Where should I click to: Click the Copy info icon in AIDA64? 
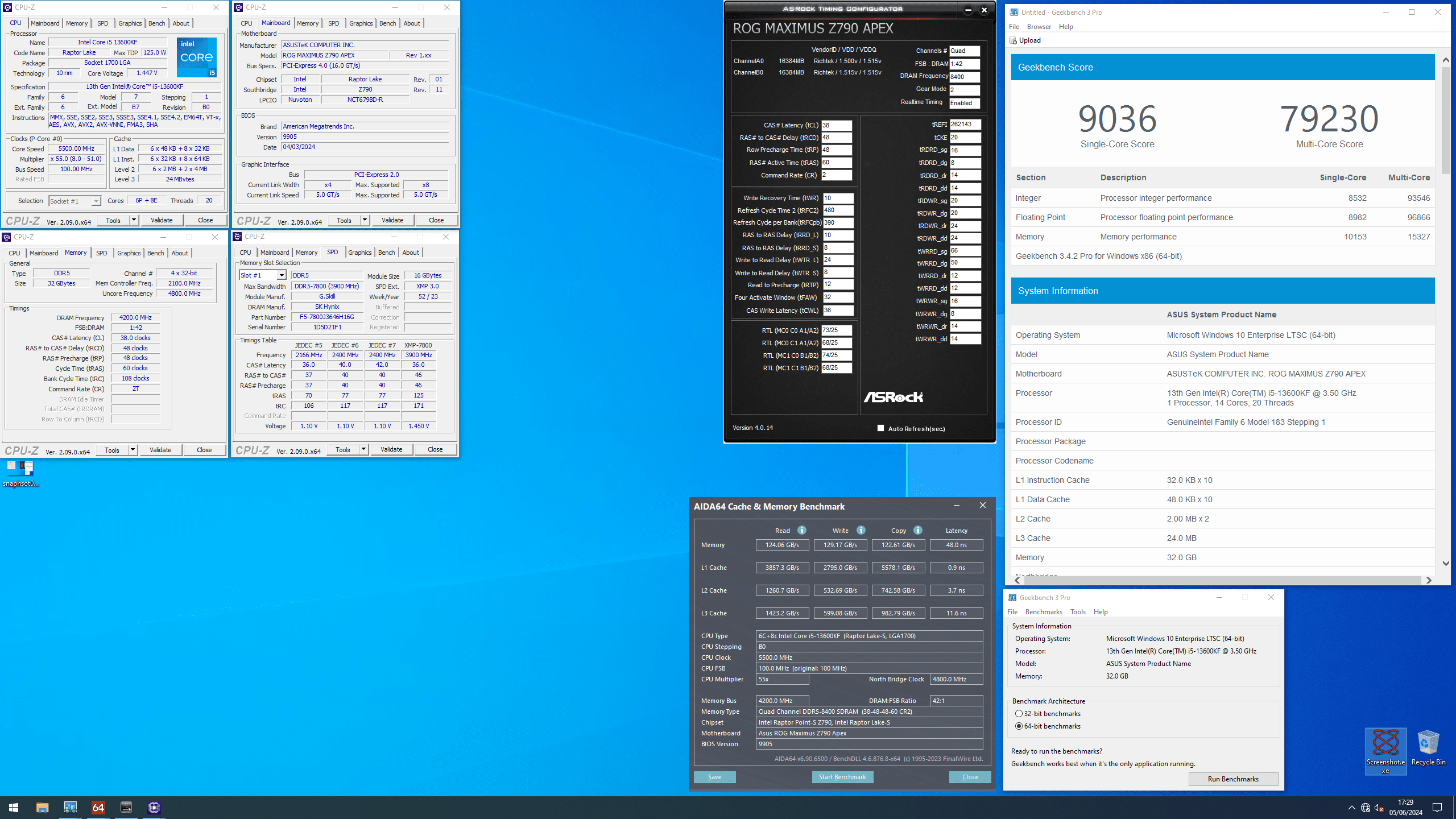pyautogui.click(x=918, y=530)
